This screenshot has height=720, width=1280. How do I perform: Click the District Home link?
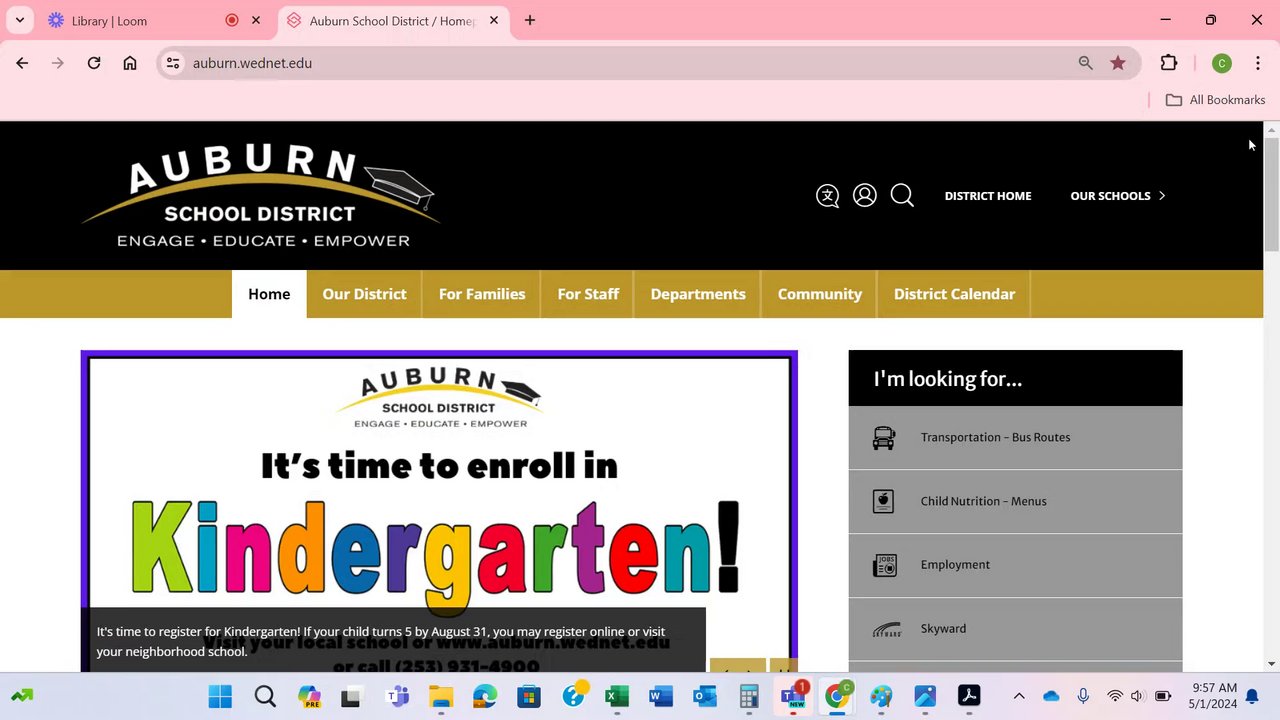[x=988, y=196]
